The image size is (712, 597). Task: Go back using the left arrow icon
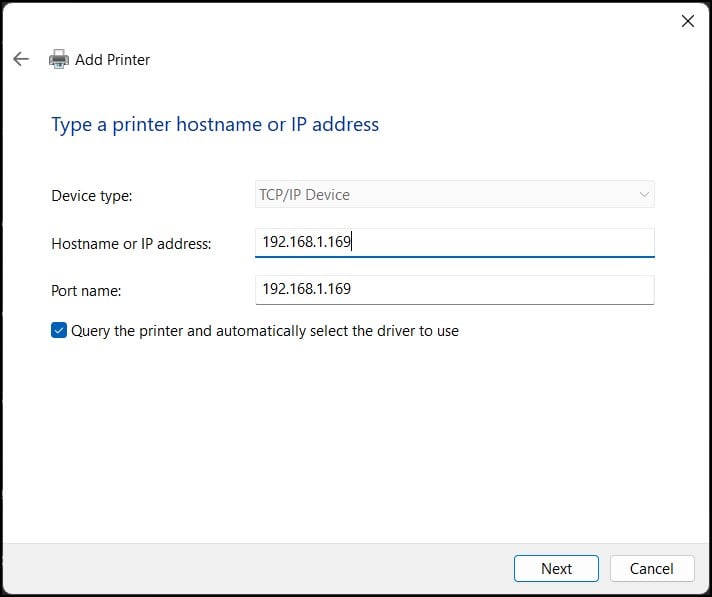tap(21, 59)
